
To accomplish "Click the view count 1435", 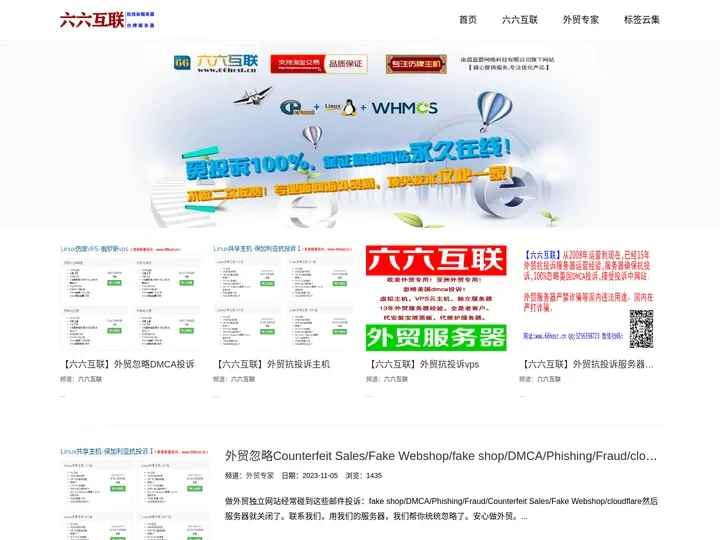I will click(x=374, y=475).
